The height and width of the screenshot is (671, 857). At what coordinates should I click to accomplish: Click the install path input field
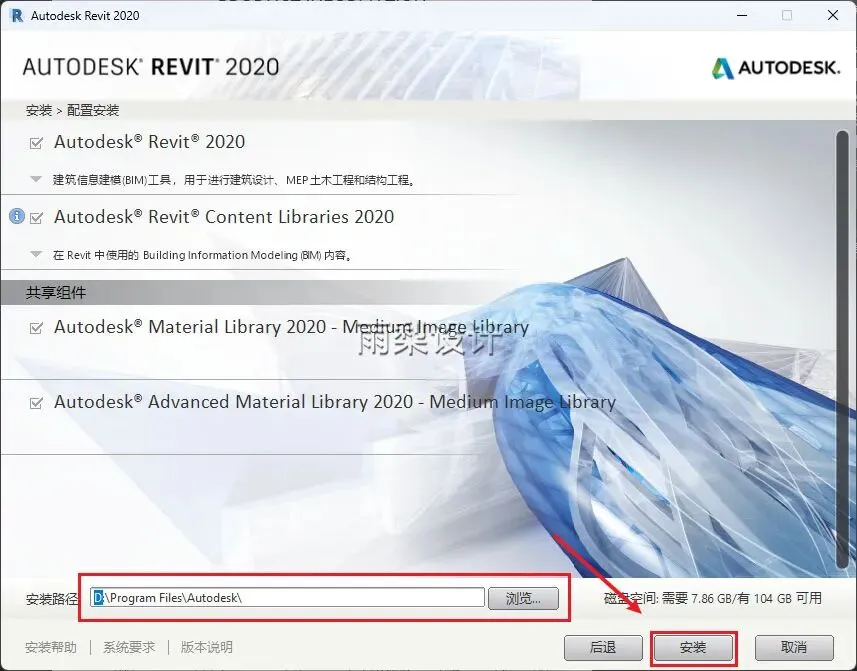(287, 597)
